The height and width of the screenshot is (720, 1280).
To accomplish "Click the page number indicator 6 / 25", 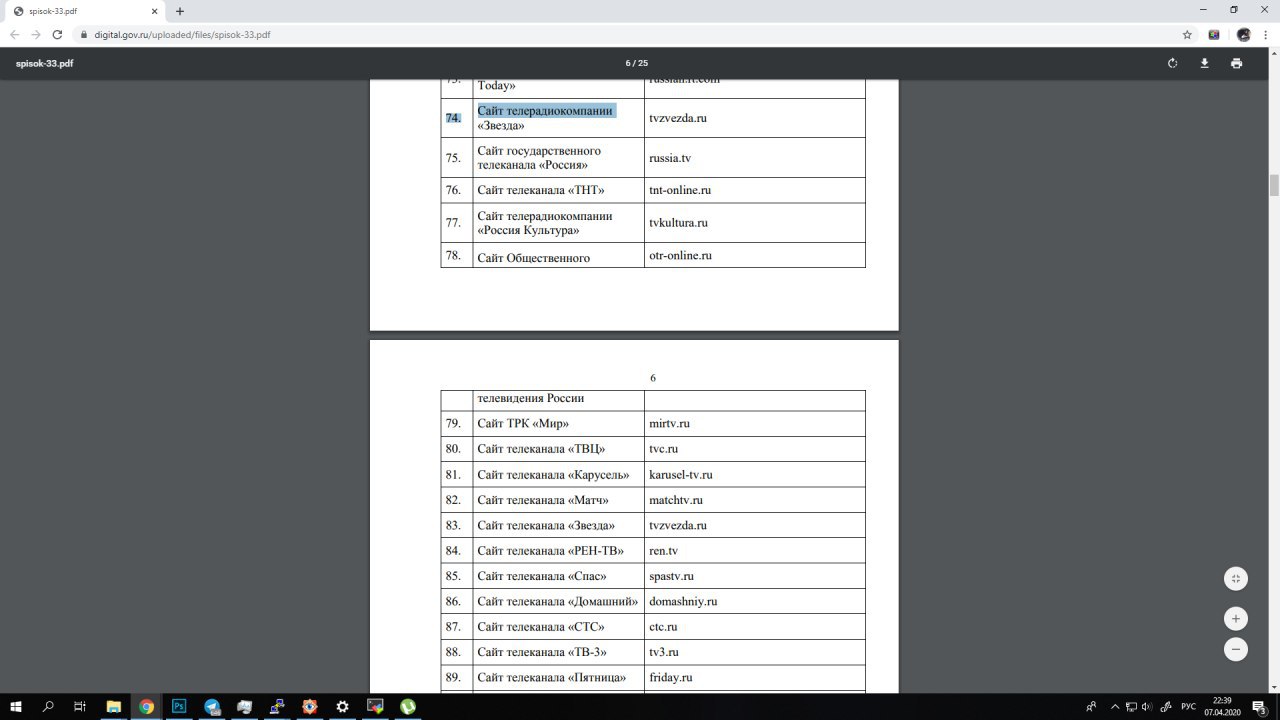I will (637, 63).
